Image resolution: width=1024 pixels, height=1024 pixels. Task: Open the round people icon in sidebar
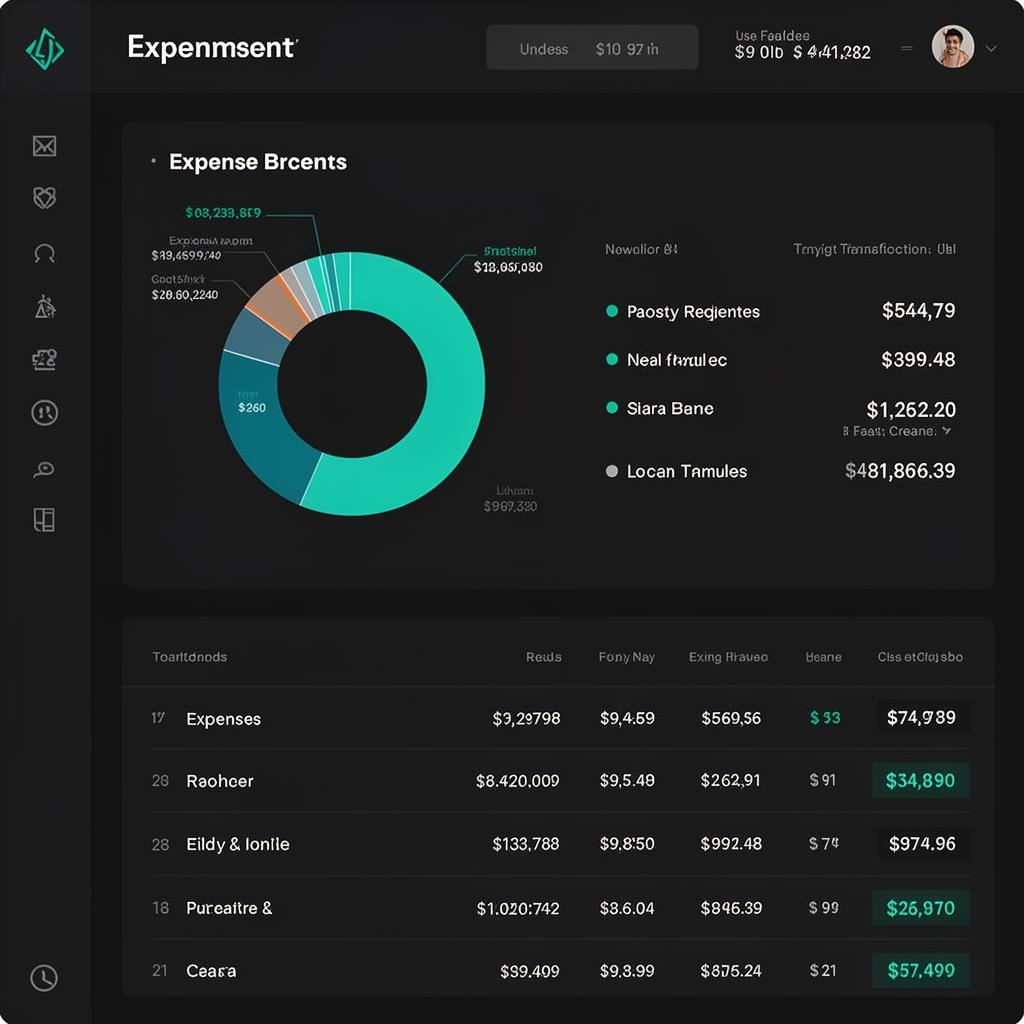coord(44,413)
